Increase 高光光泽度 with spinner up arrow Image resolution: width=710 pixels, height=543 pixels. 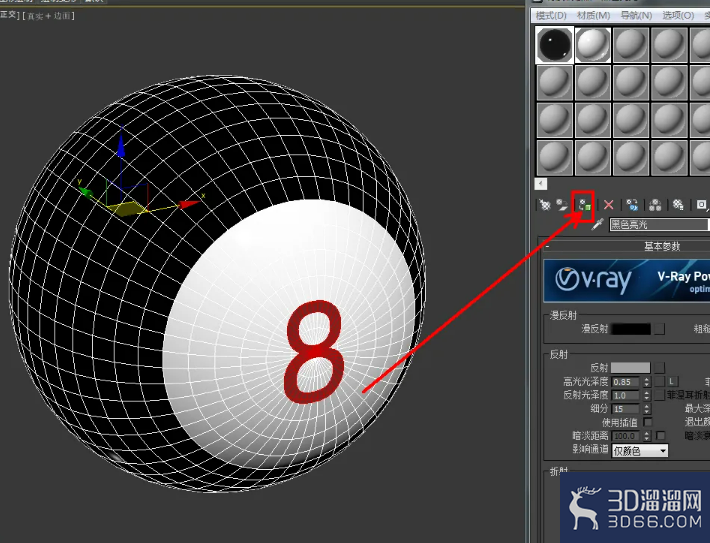click(x=647, y=379)
